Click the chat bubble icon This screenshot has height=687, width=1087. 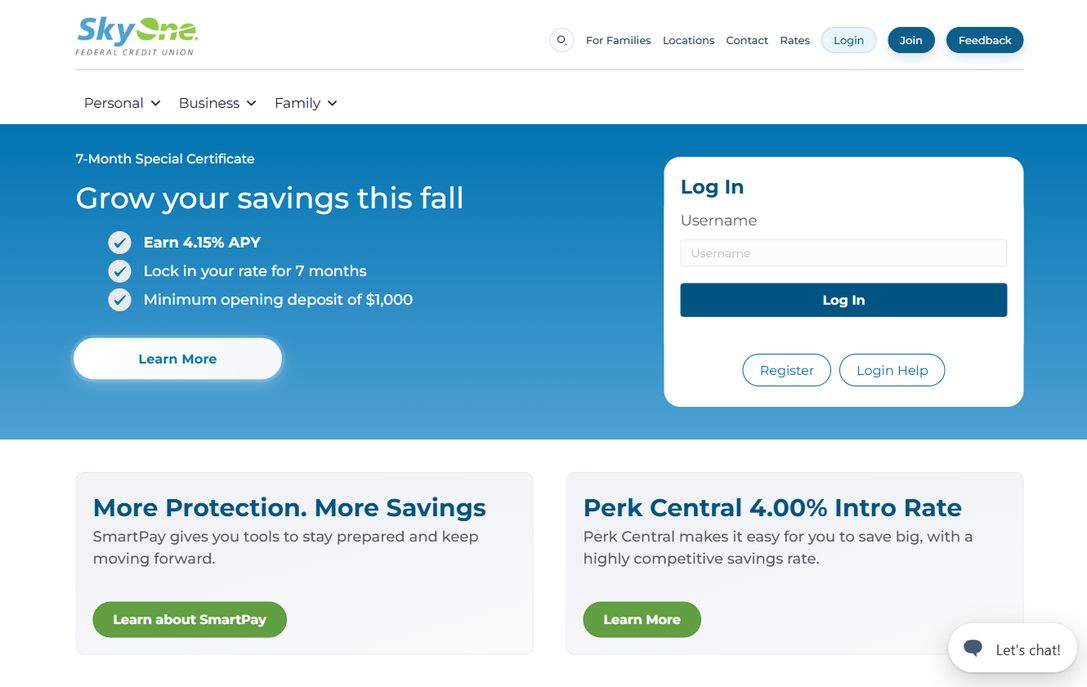(x=973, y=648)
